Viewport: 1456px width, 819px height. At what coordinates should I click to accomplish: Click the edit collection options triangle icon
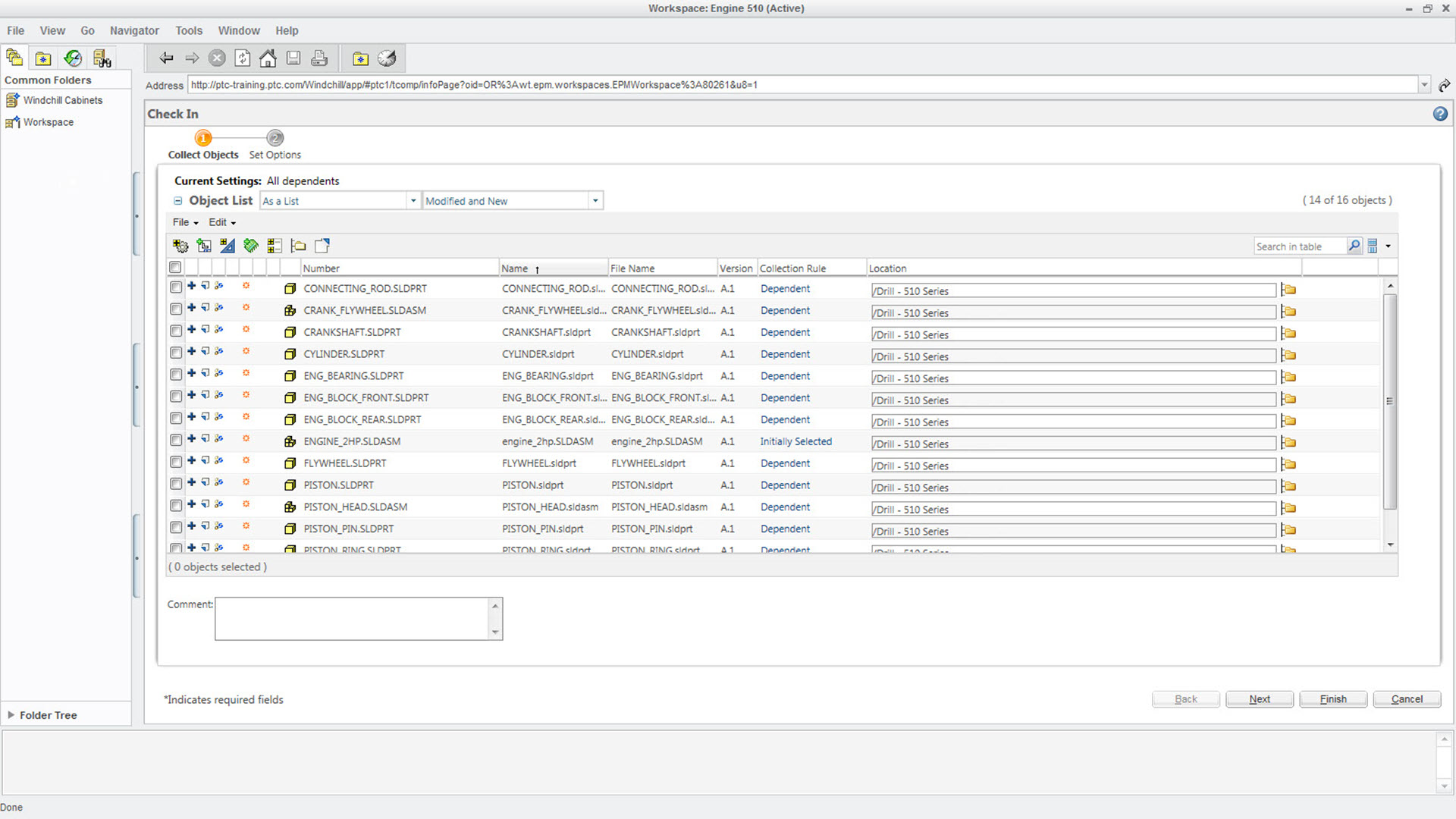click(227, 246)
